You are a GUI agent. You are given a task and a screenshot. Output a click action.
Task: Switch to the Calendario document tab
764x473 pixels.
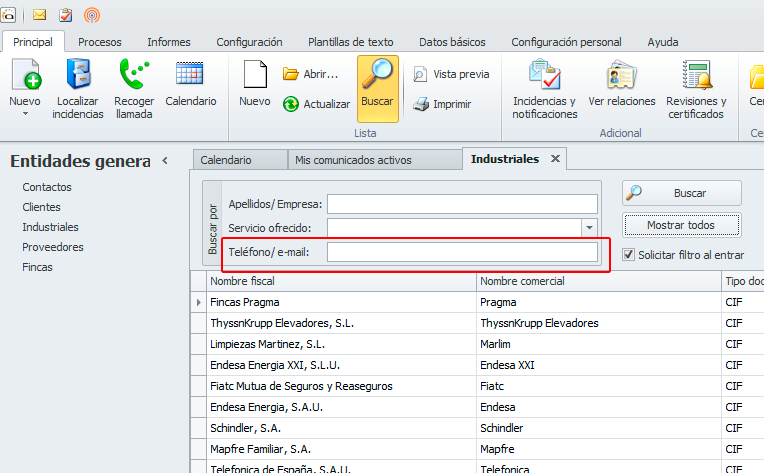coord(240,160)
